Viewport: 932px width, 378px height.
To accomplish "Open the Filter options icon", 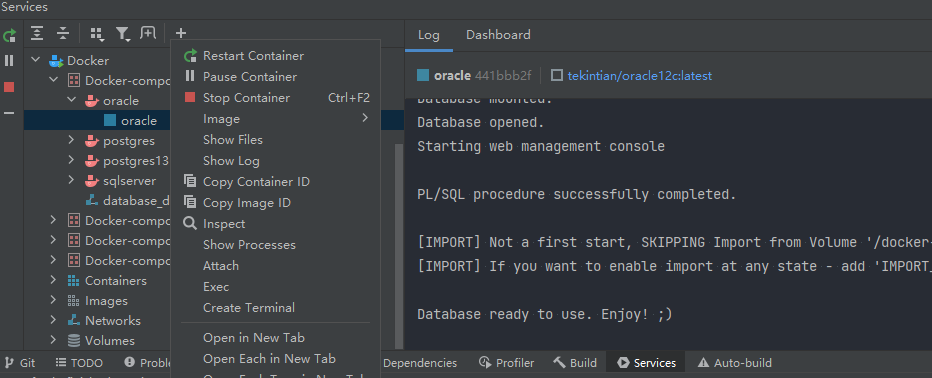I will pyautogui.click(x=123, y=34).
